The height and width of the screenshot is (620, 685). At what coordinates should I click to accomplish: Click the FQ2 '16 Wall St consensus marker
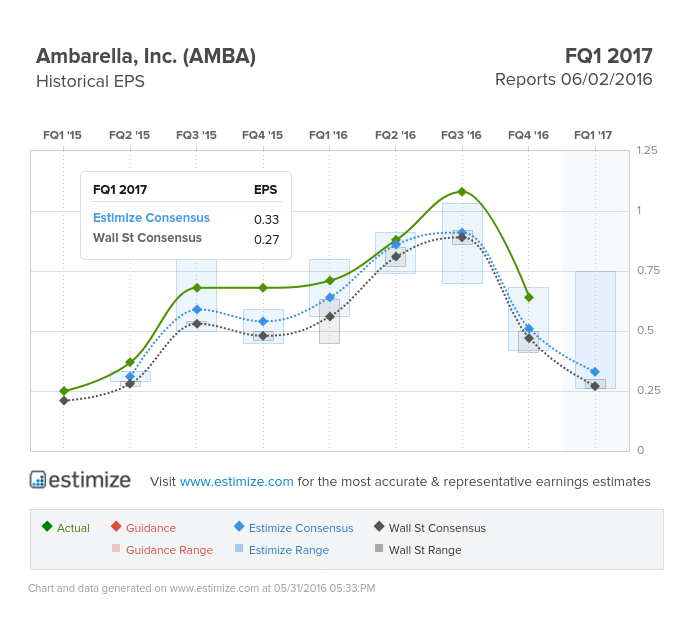pos(396,256)
